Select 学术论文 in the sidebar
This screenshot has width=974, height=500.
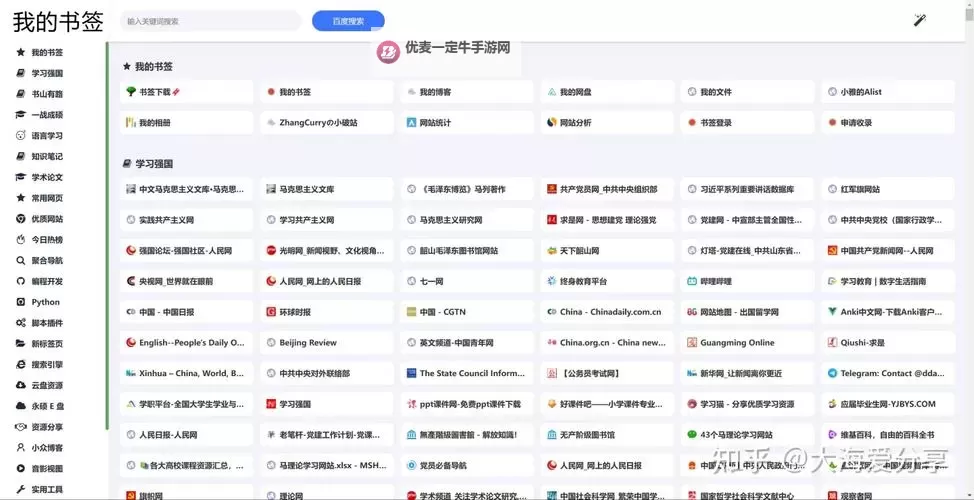[47, 177]
